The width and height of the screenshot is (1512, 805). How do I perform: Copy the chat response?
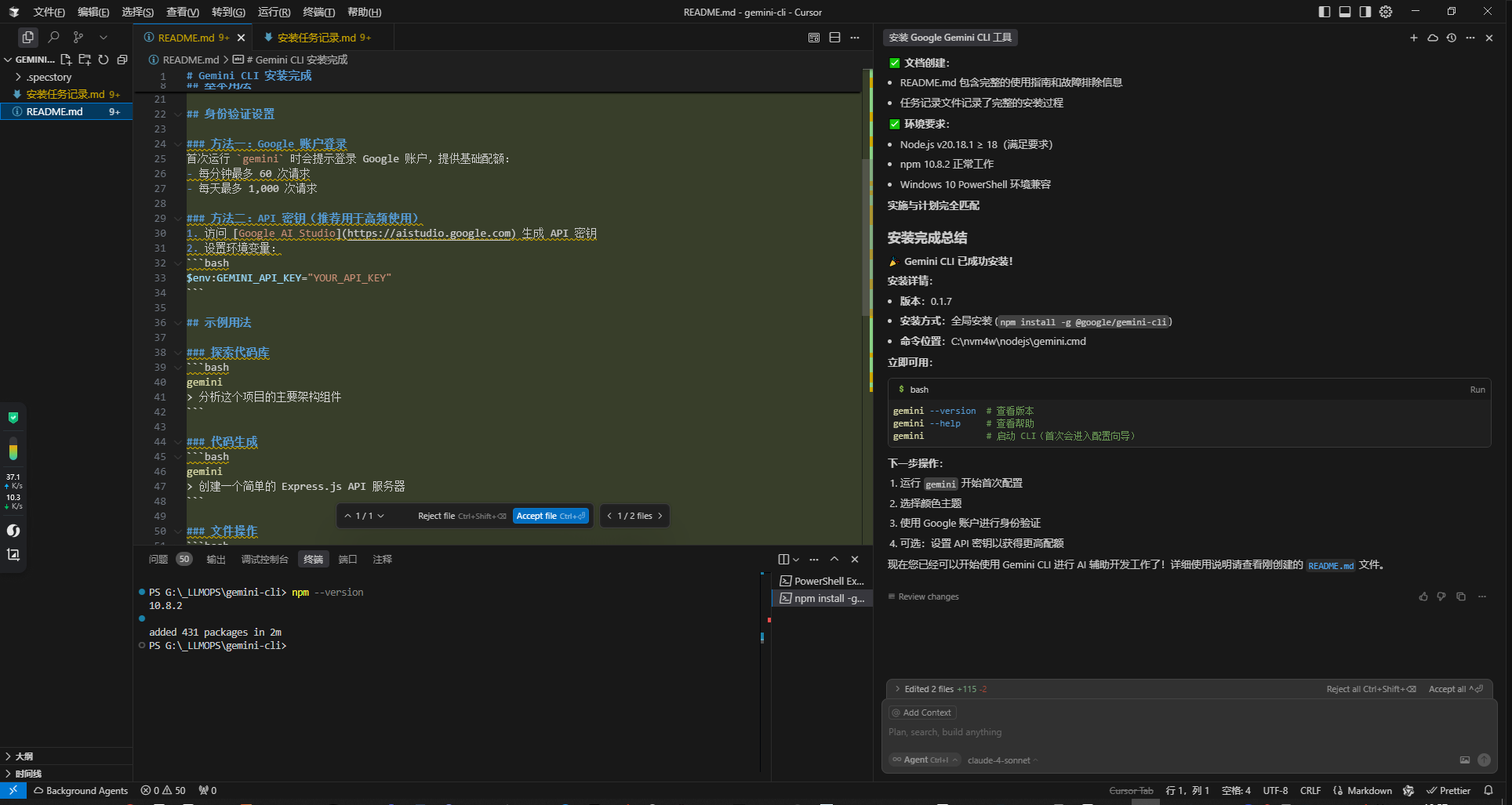click(1461, 596)
